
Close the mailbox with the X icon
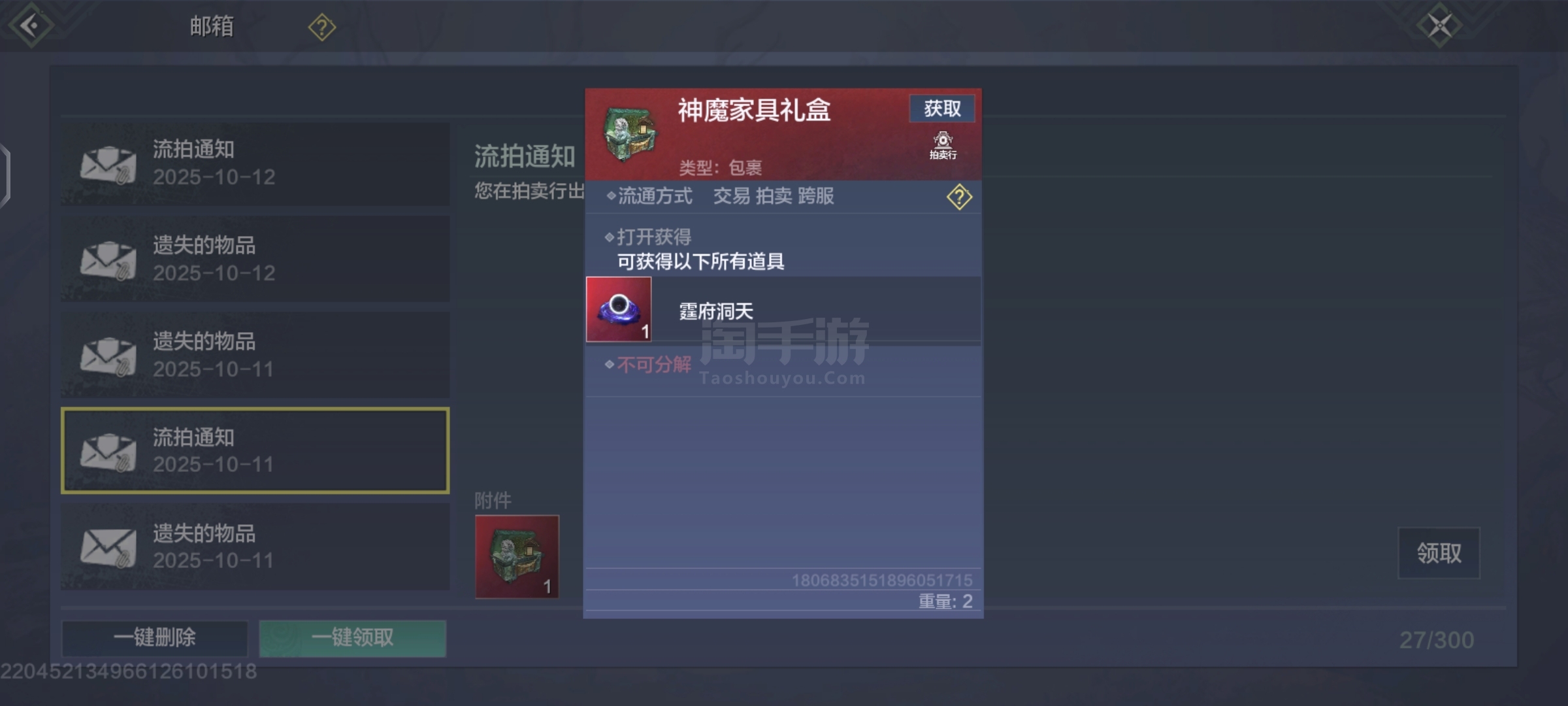point(1439,26)
